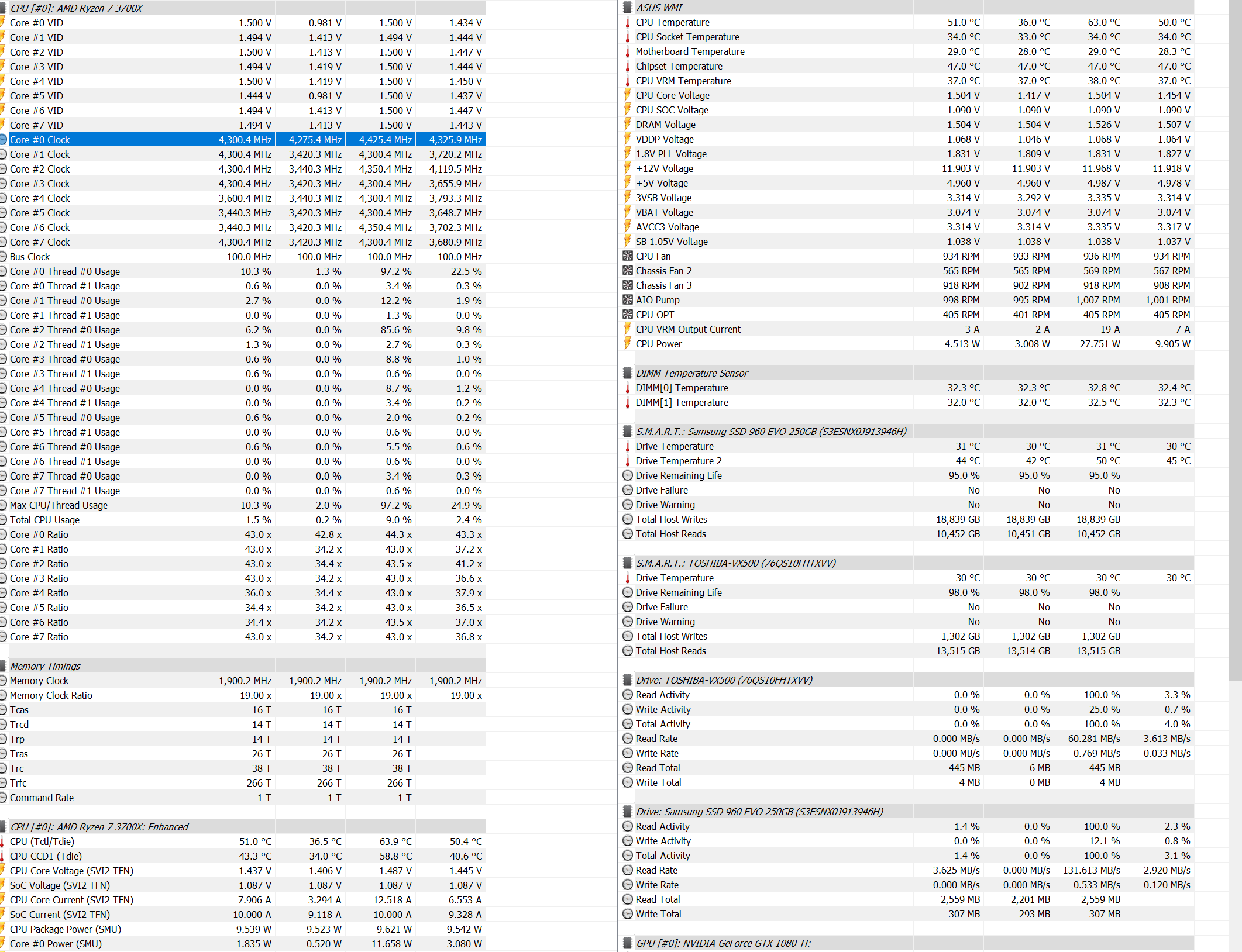Click the Core #0 Clock maximum value 4,425.4 MHz
Image resolution: width=1242 pixels, height=952 pixels.
(385, 140)
